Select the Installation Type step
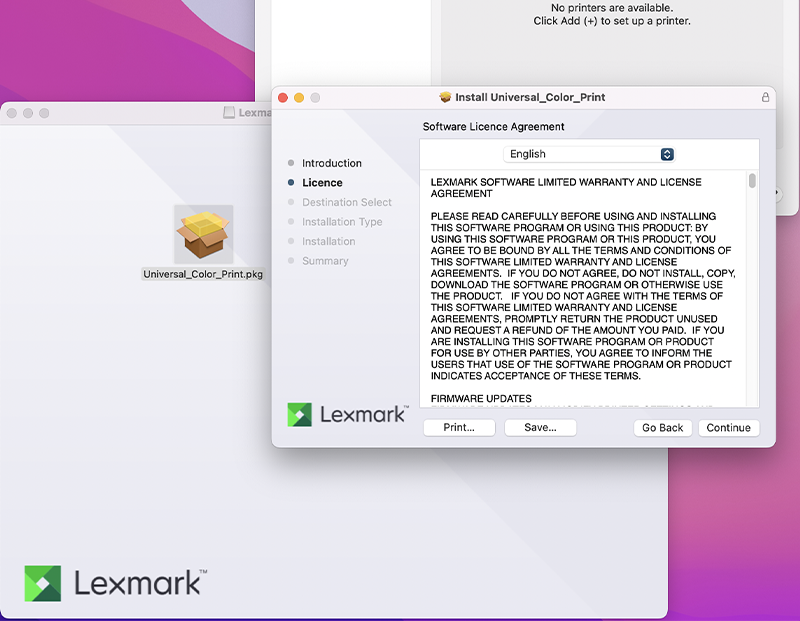Screen dimensions: 800x621 pos(342,222)
